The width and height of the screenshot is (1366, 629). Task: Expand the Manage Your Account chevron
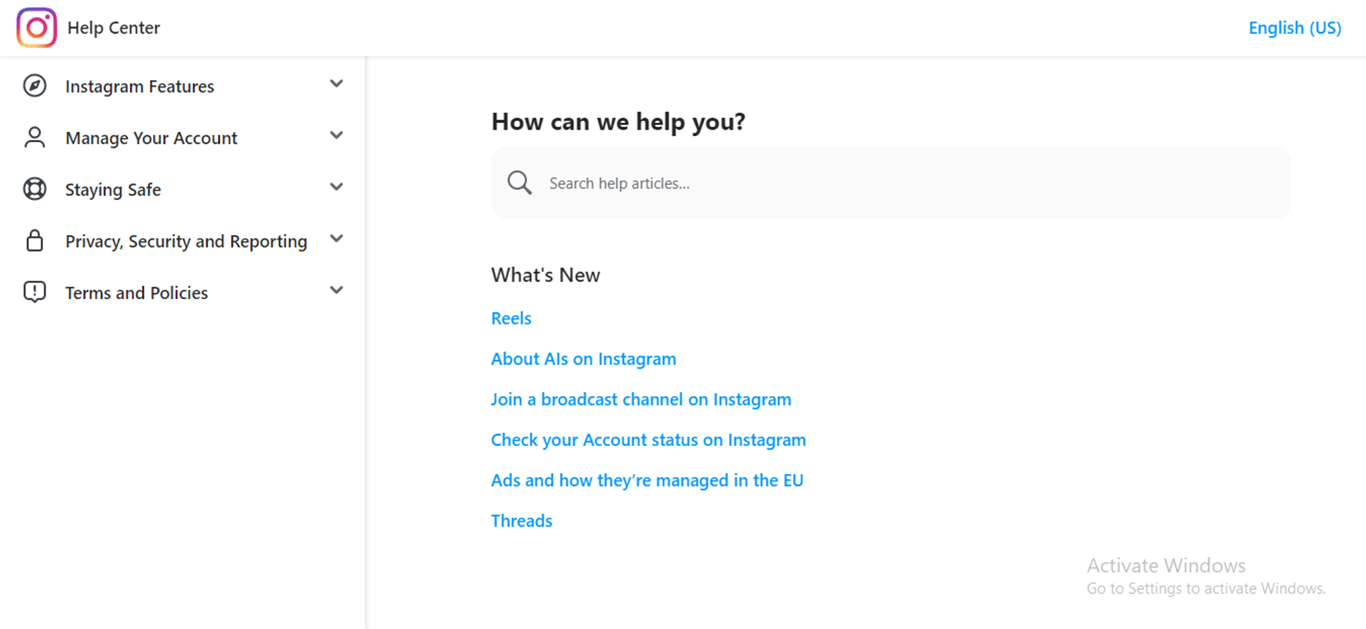336,136
